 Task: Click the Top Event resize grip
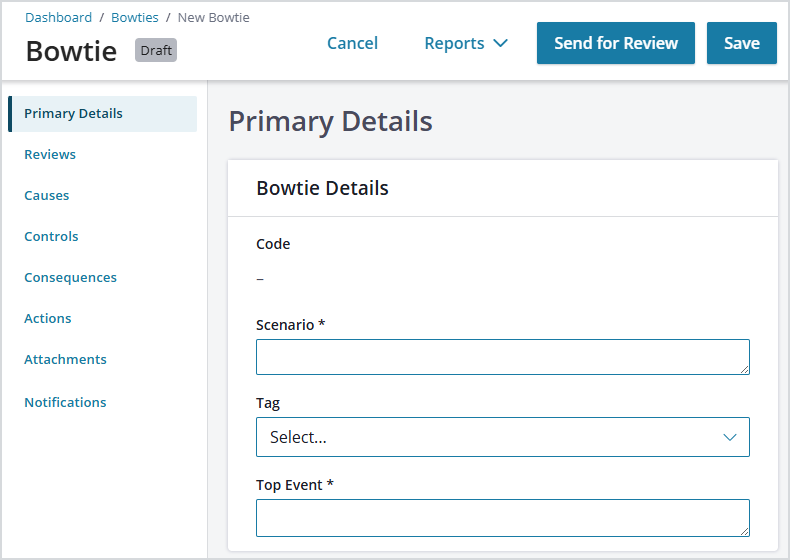click(x=744, y=531)
